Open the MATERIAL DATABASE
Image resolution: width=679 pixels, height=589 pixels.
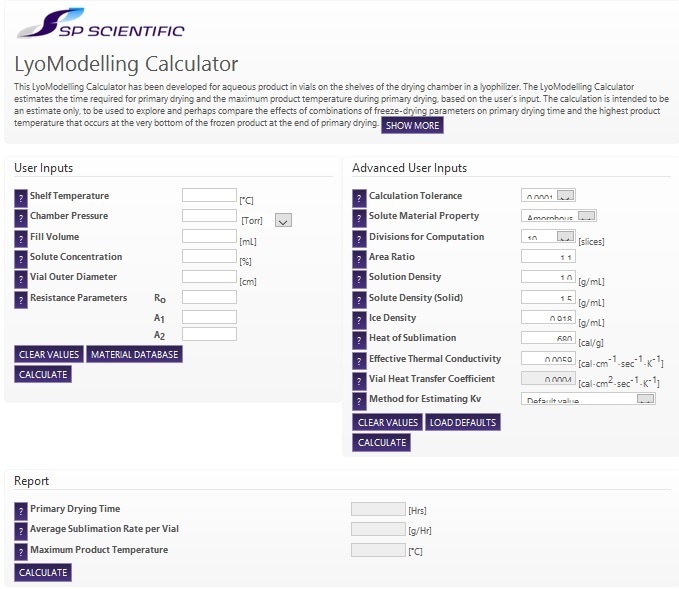tap(134, 354)
